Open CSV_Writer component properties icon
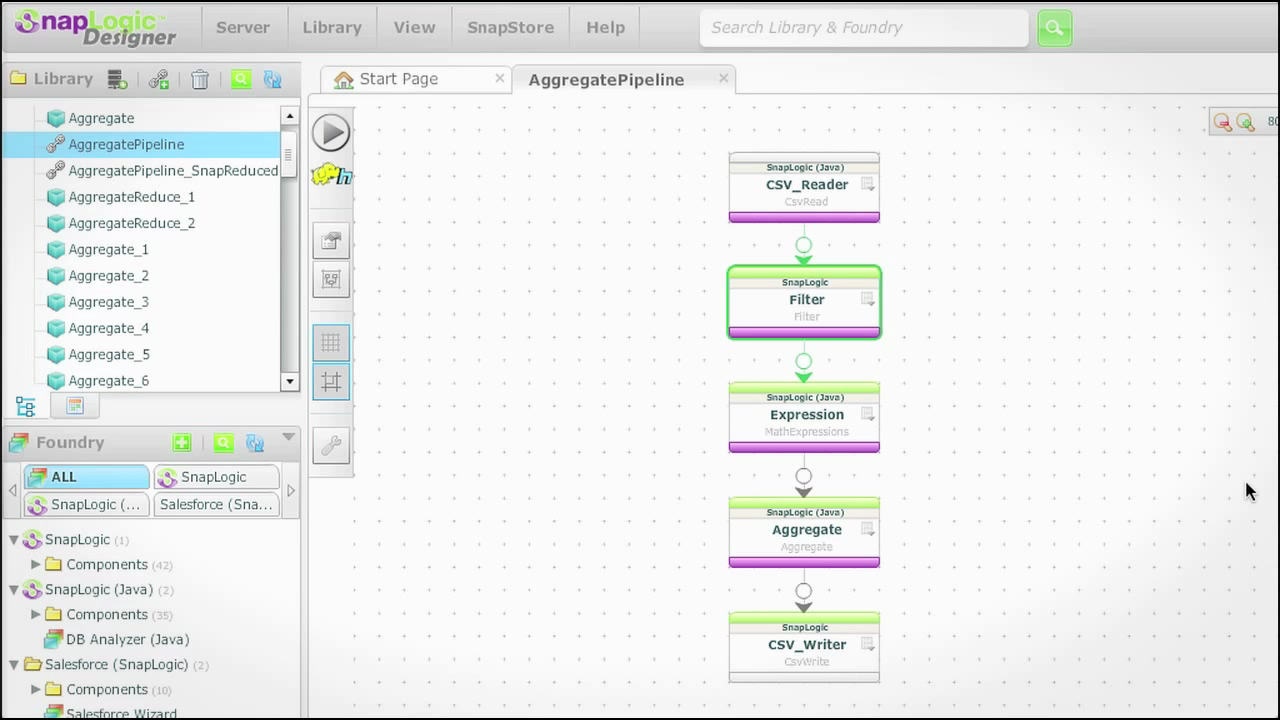 868,645
